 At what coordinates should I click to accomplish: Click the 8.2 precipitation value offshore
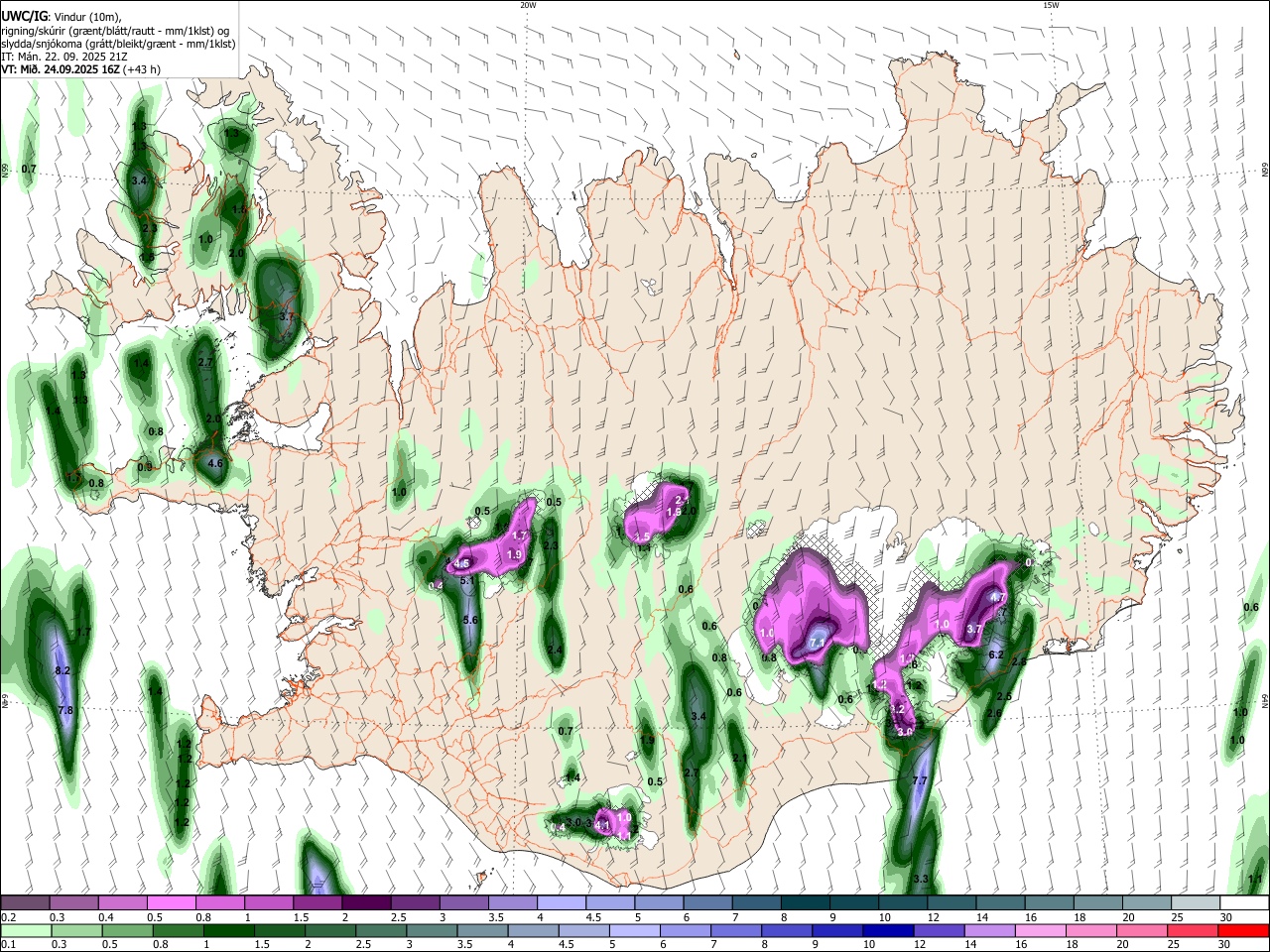[63, 671]
